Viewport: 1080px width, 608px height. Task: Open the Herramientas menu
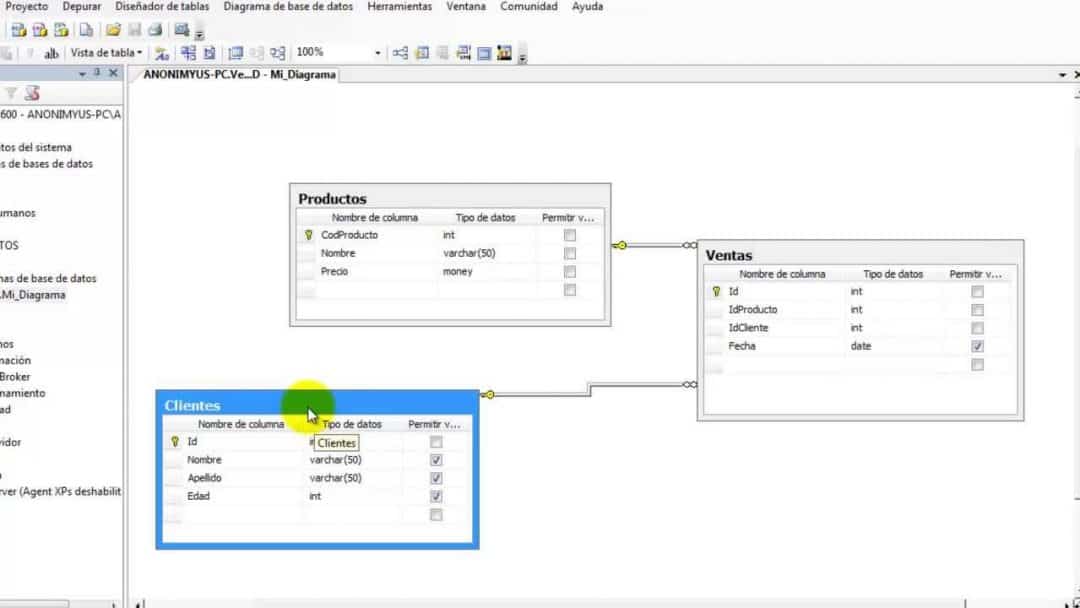pyautogui.click(x=399, y=7)
